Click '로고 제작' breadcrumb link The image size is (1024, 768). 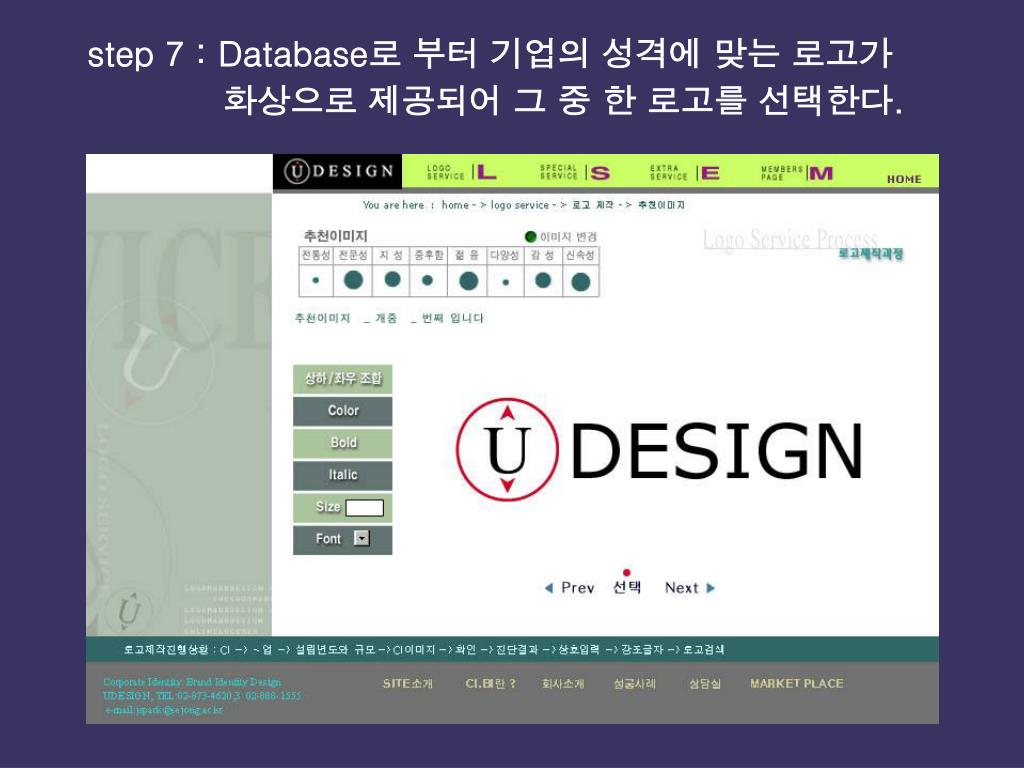(x=593, y=205)
